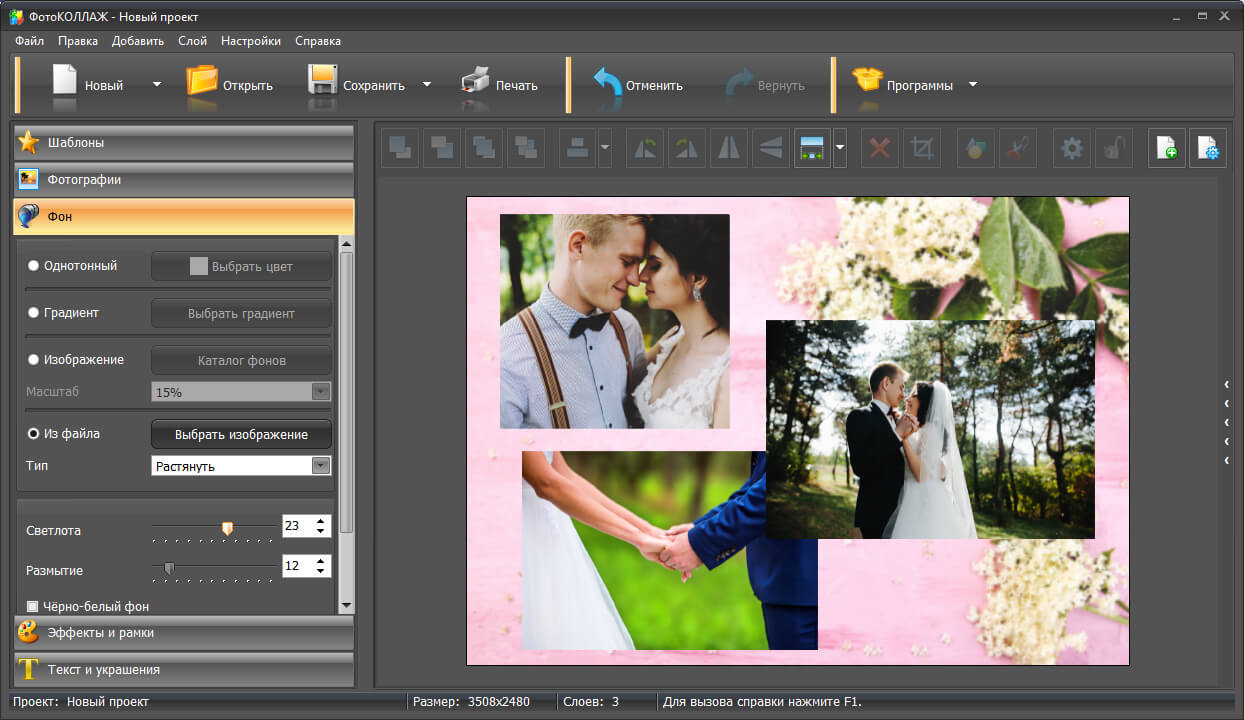Activate the crop tool icon
Viewport: 1244px width, 720px height.
[x=922, y=148]
